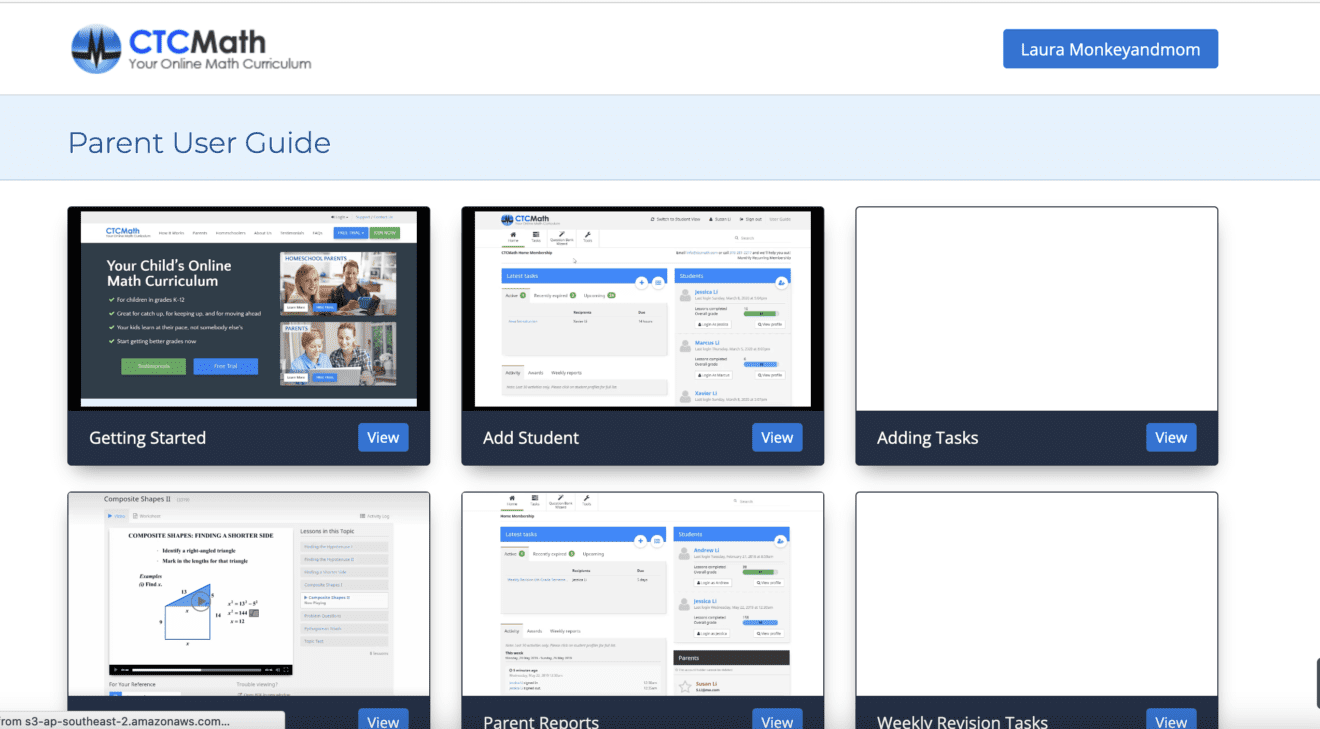Select View for Weekly Revision Tasks
Screen dimensions: 1320x729
point(1171,720)
